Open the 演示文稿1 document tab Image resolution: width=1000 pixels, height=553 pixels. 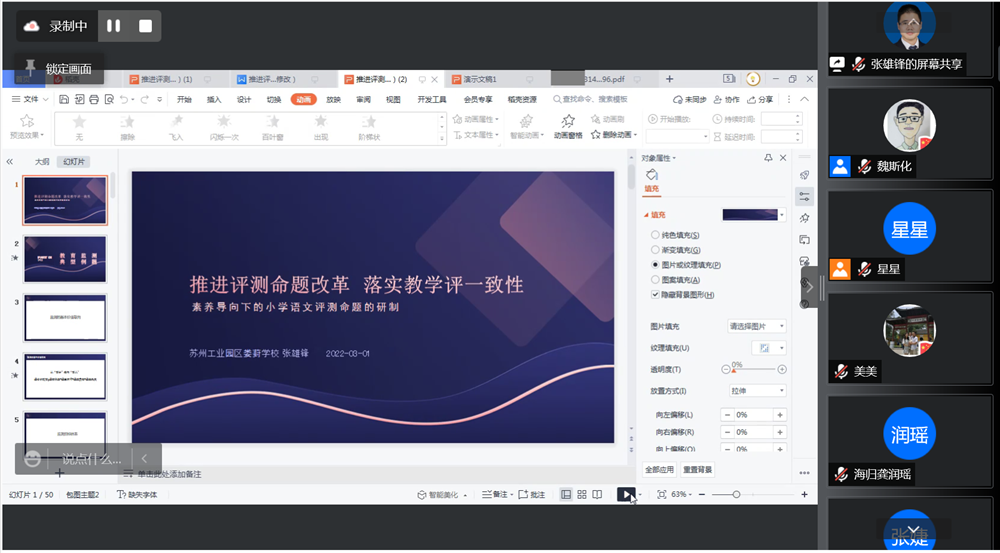coord(480,79)
